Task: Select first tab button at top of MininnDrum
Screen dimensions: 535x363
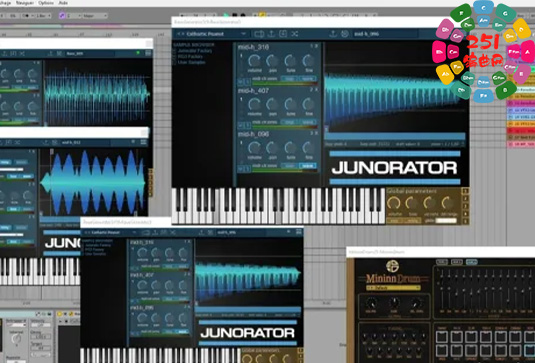Action: (x=442, y=262)
